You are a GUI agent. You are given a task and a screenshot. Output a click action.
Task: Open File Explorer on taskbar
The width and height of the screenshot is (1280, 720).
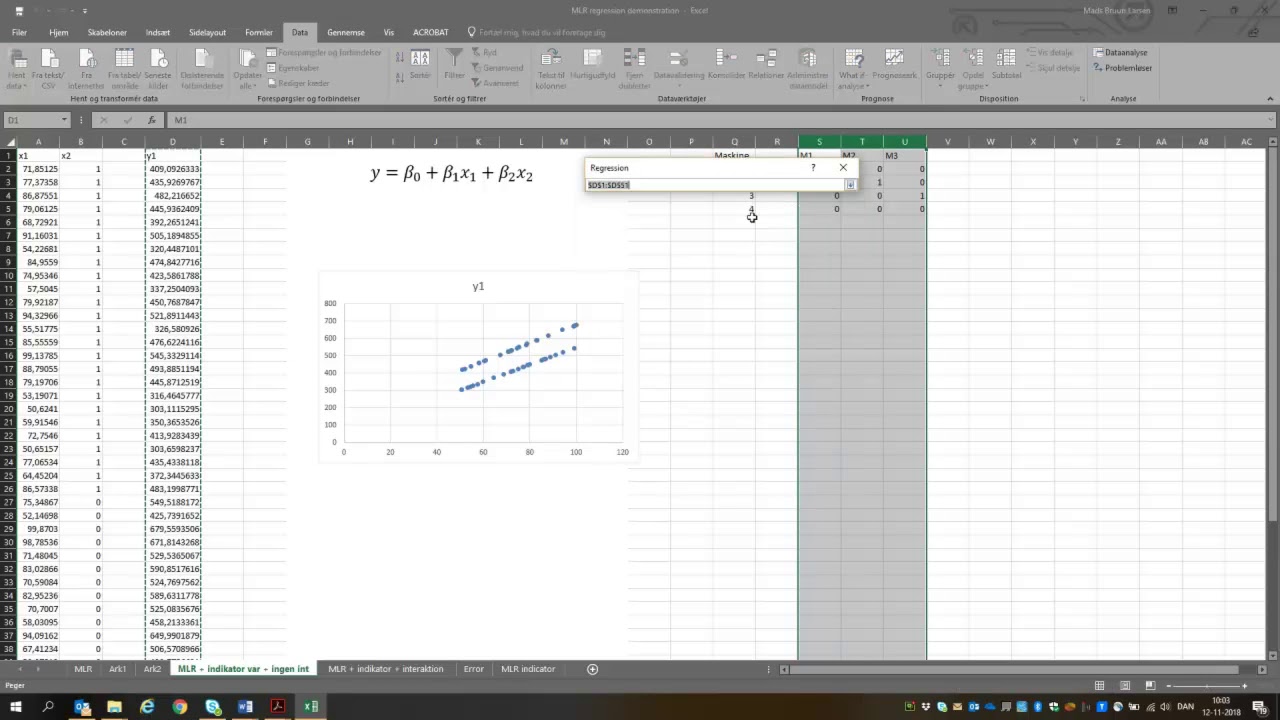tap(115, 707)
